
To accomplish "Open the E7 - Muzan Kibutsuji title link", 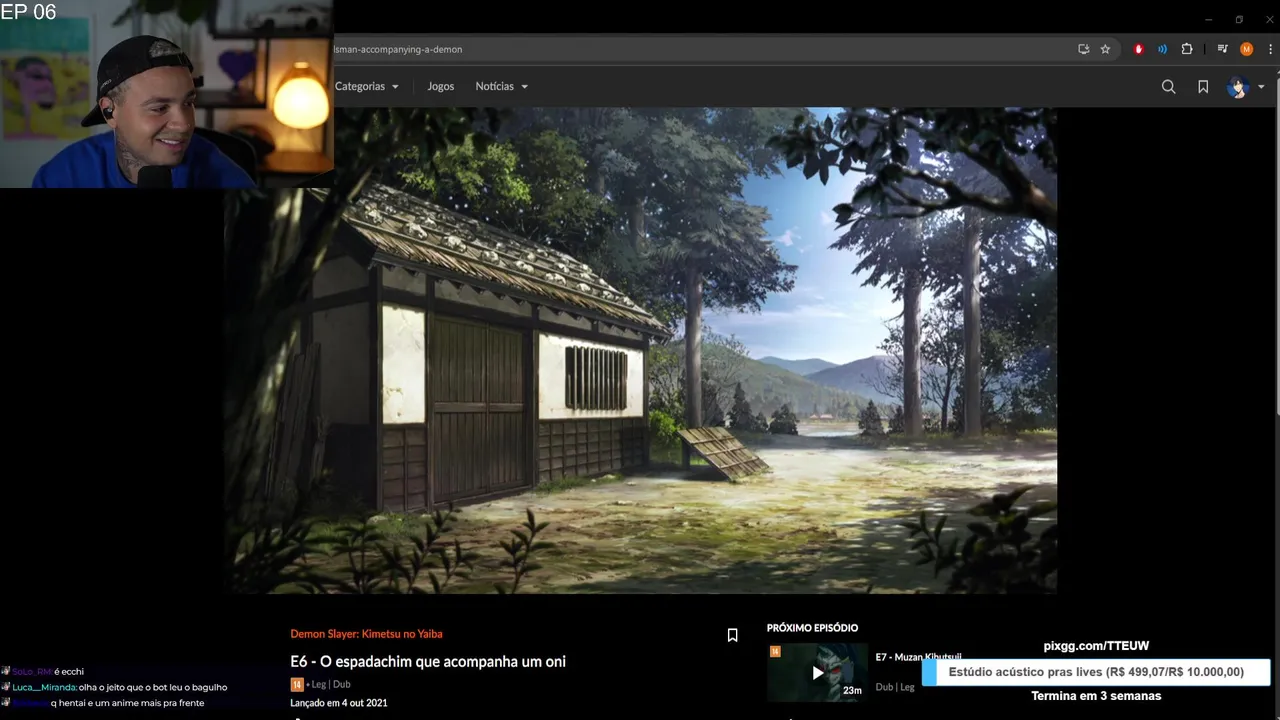I will (x=918, y=657).
